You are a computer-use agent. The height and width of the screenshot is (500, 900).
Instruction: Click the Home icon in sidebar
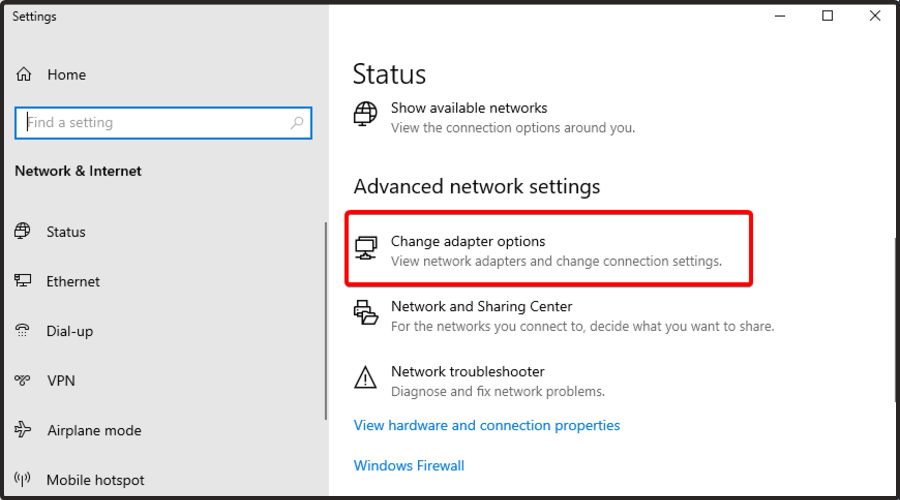tap(25, 75)
